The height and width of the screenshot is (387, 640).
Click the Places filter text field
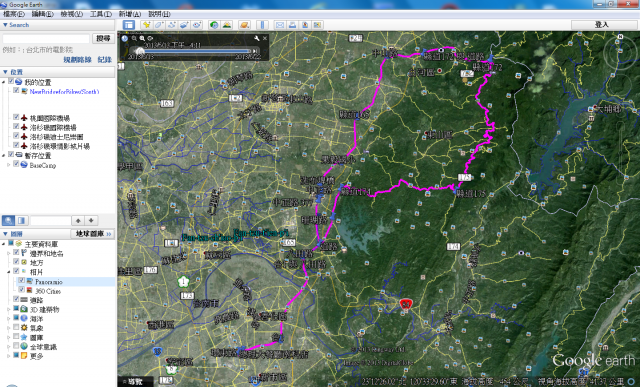(51, 220)
